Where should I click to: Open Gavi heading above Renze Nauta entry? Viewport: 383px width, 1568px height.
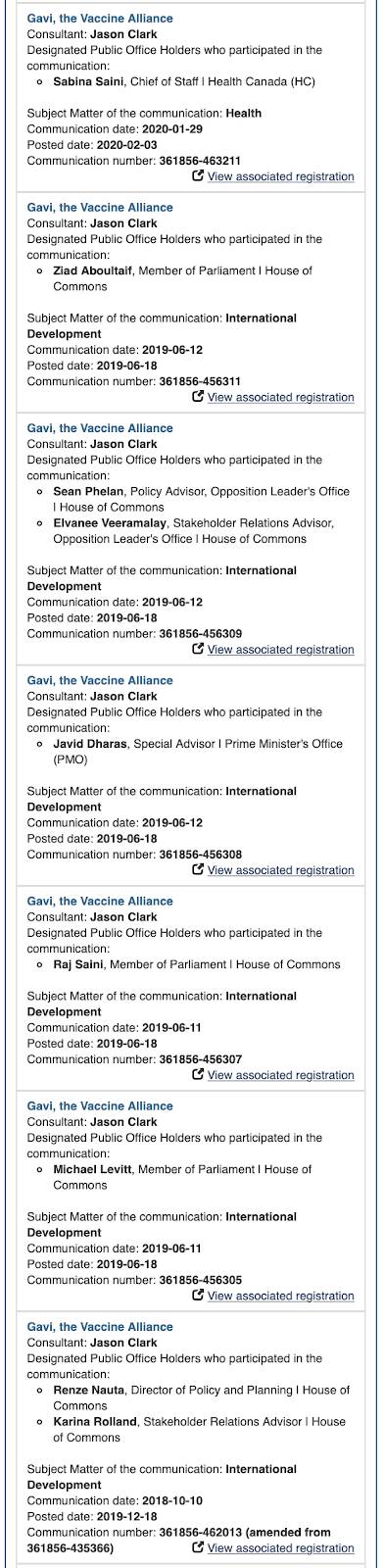pyautogui.click(x=100, y=1327)
